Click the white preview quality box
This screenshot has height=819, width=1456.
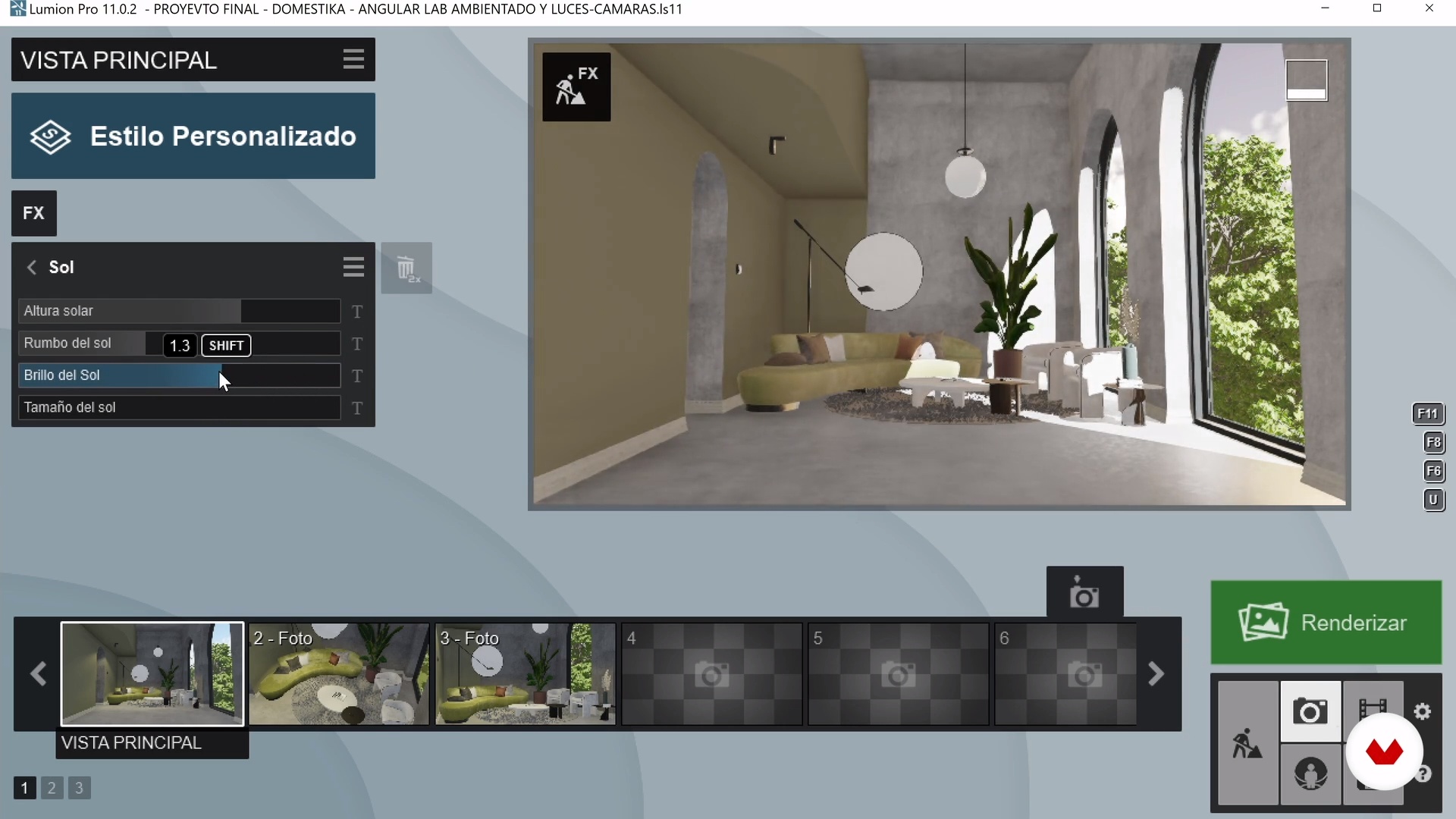click(1307, 80)
